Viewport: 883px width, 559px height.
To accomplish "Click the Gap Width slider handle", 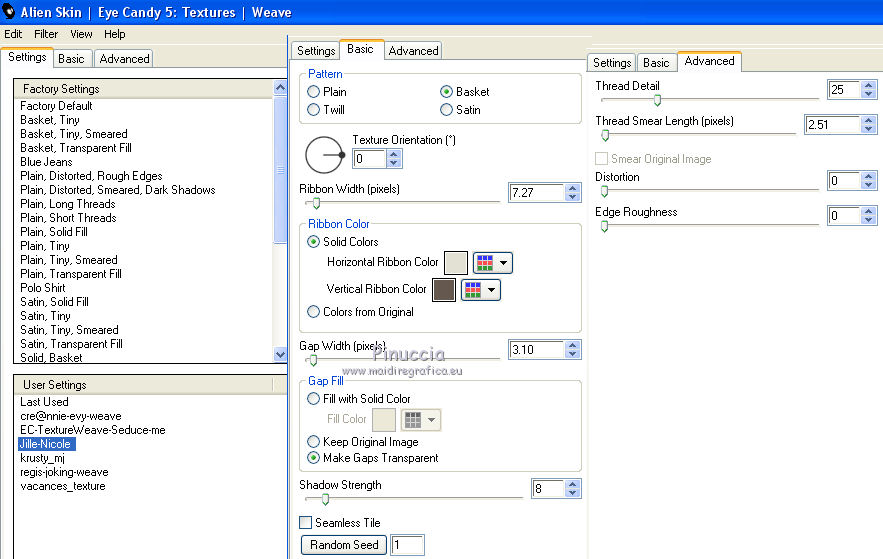I will [x=314, y=360].
